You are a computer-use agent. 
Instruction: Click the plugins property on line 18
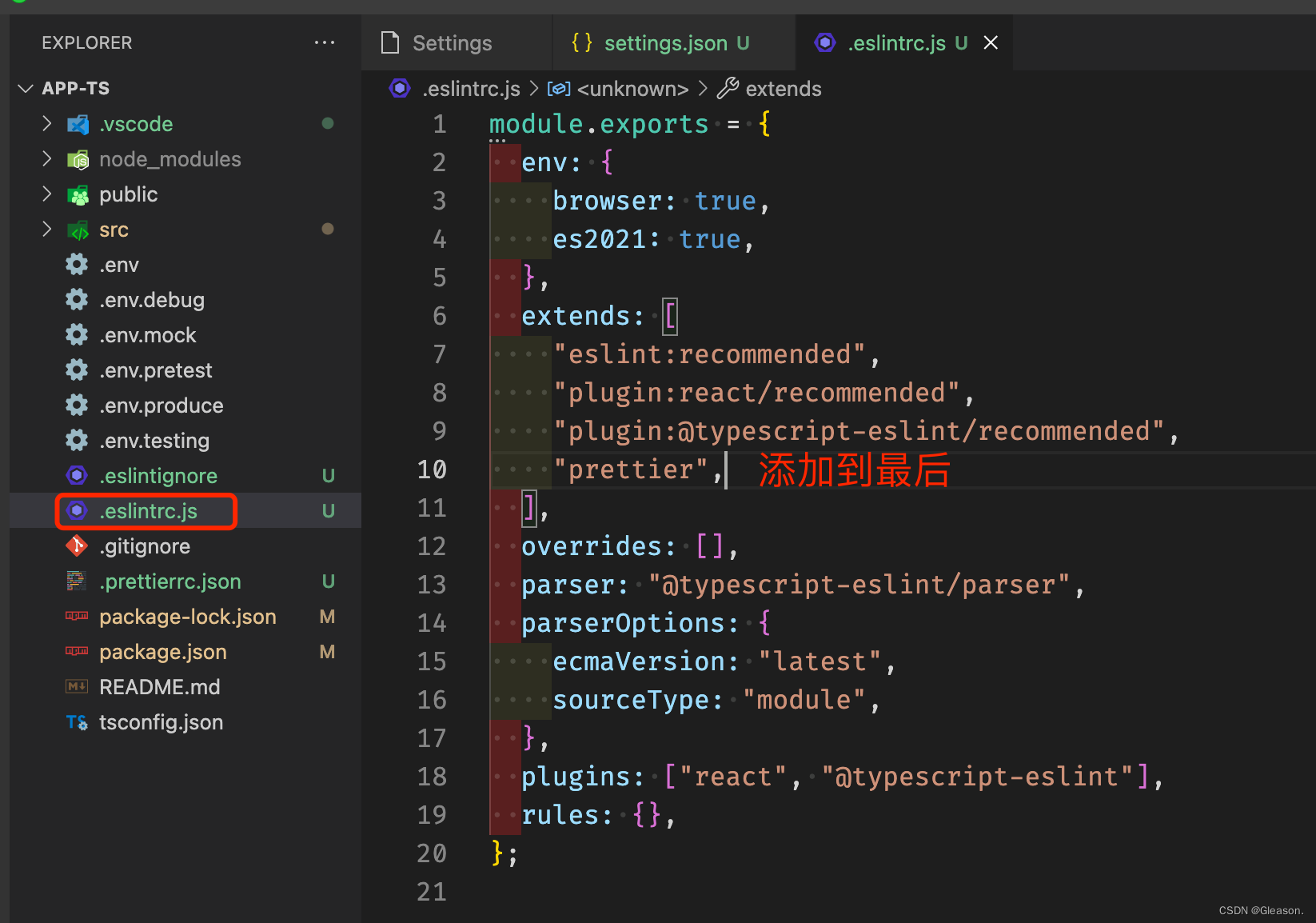click(576, 777)
